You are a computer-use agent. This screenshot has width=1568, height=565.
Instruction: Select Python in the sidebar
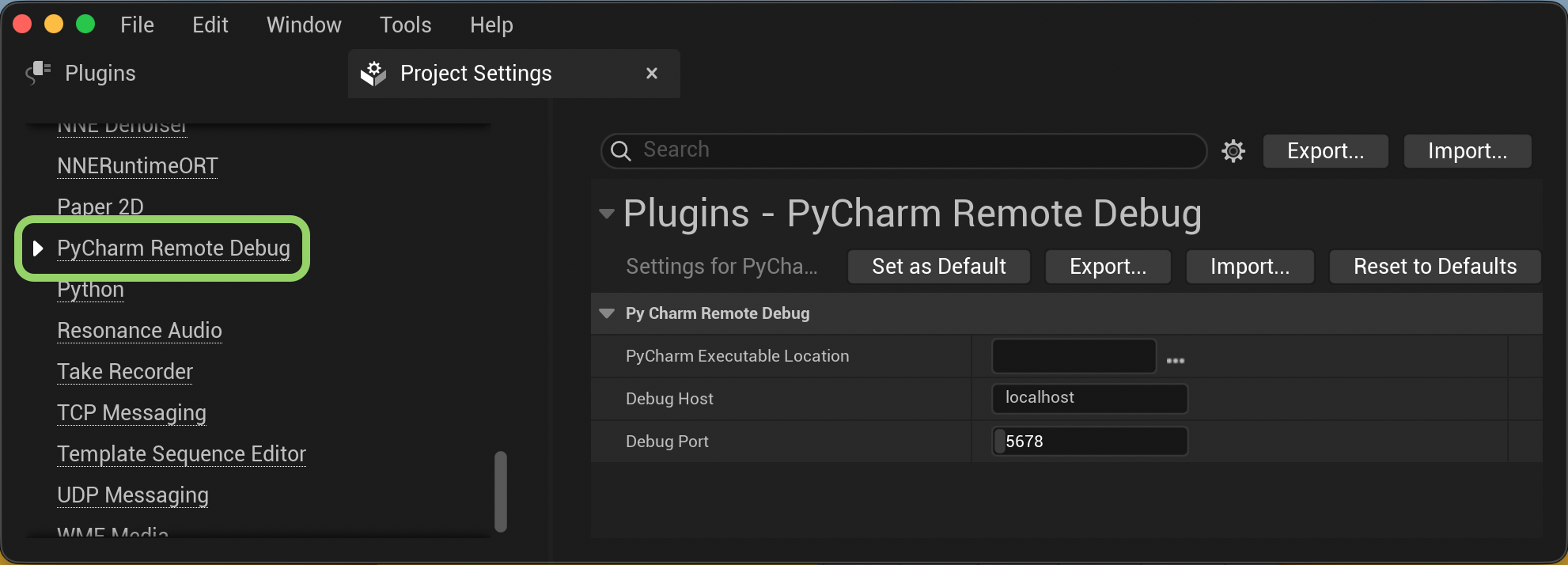tap(90, 290)
